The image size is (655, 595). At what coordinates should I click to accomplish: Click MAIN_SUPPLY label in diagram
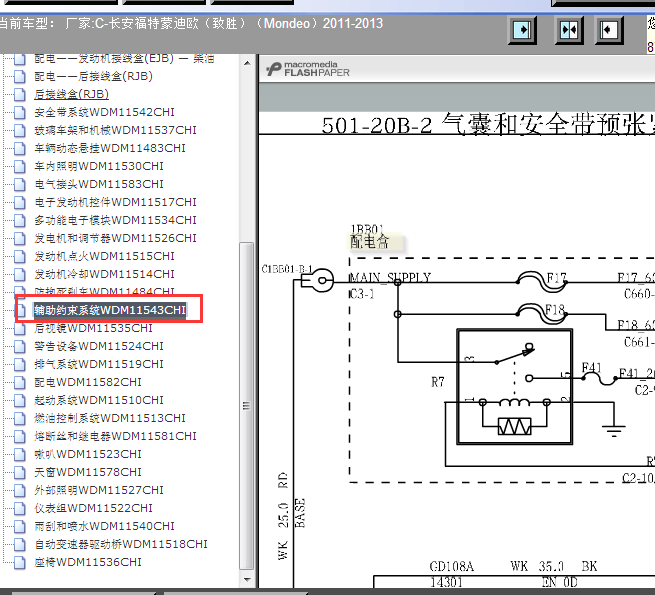pos(390,277)
